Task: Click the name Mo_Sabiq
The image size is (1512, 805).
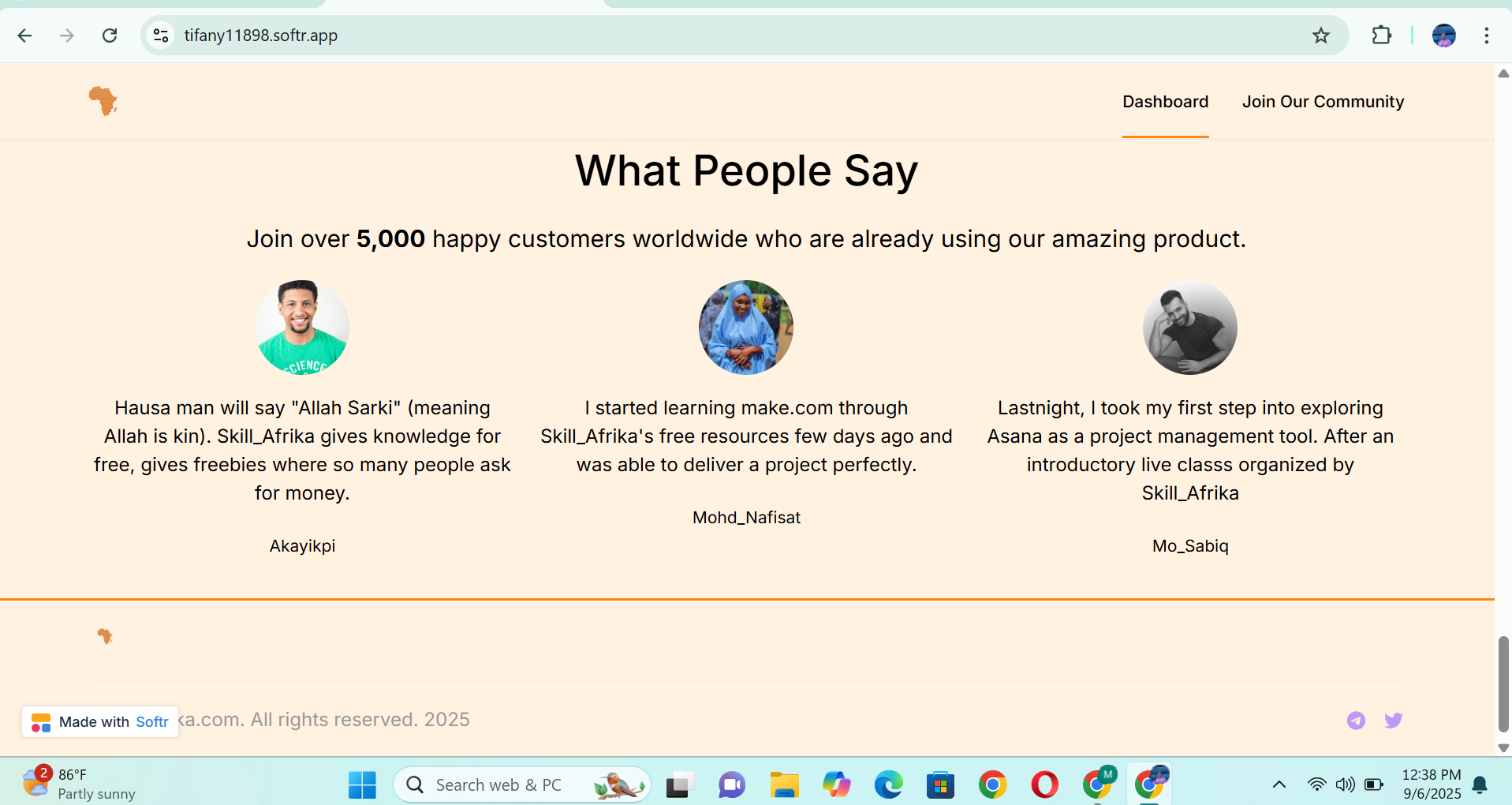Action: coord(1190,546)
